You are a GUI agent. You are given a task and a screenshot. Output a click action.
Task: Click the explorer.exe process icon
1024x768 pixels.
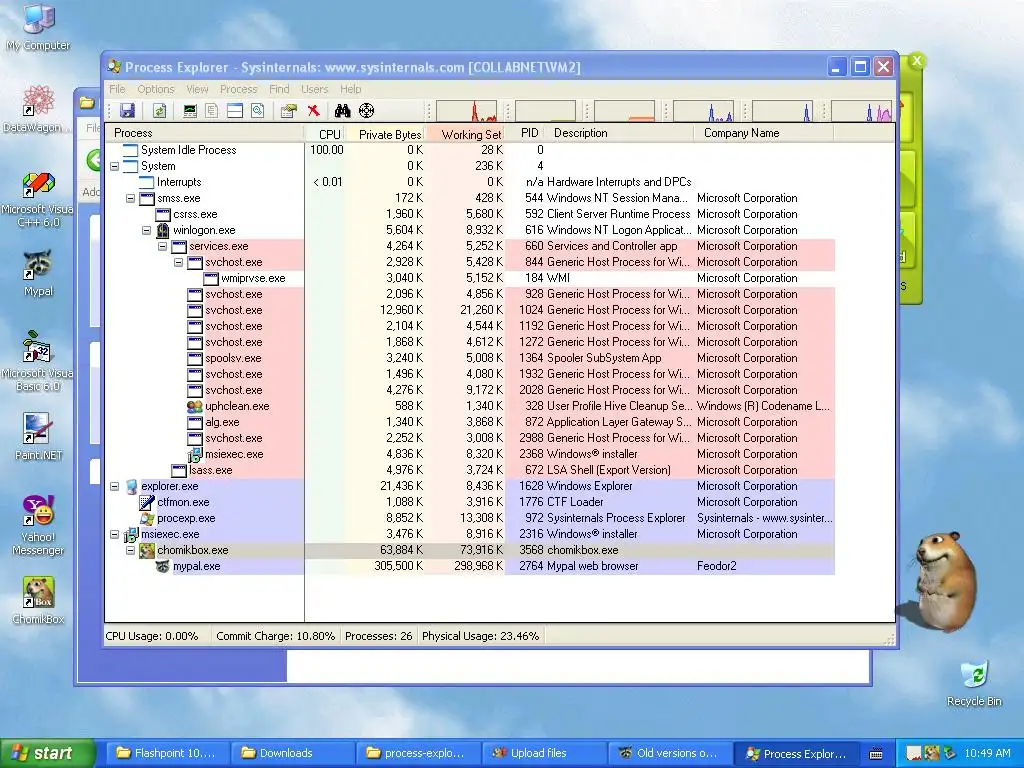131,487
